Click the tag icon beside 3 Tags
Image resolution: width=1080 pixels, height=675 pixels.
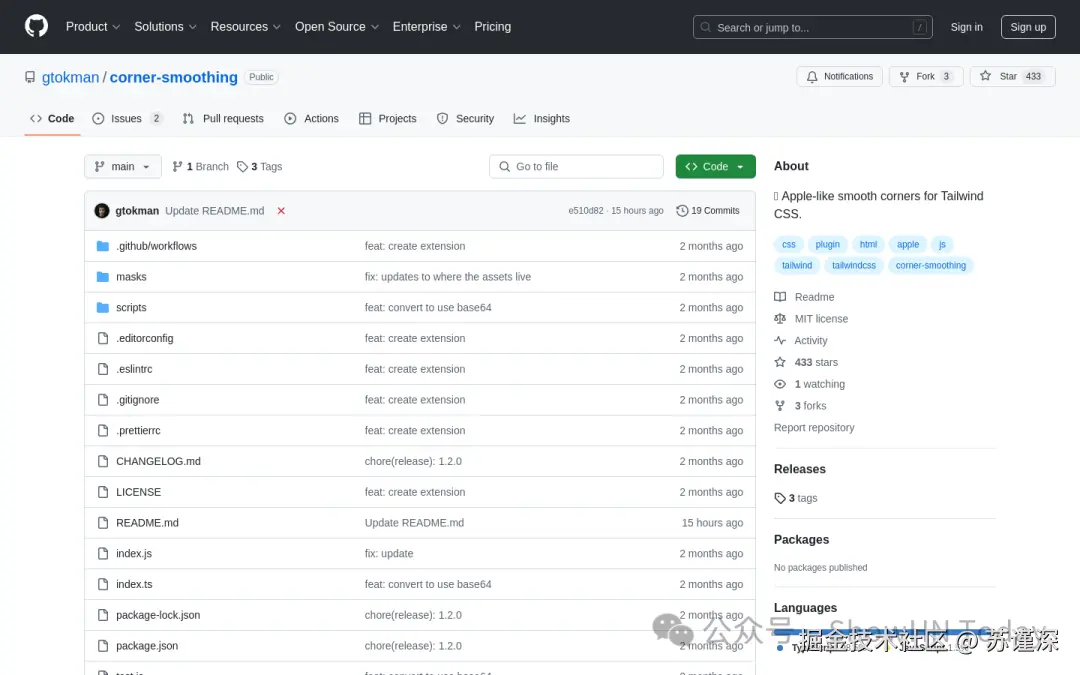click(242, 167)
